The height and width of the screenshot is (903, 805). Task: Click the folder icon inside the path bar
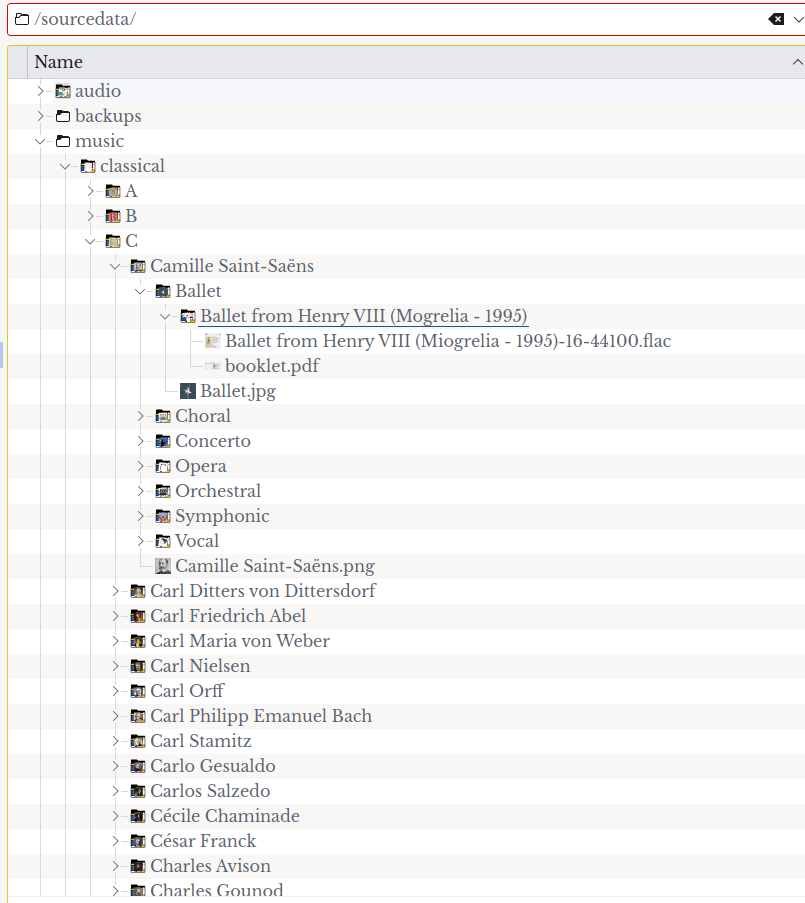coord(22,19)
